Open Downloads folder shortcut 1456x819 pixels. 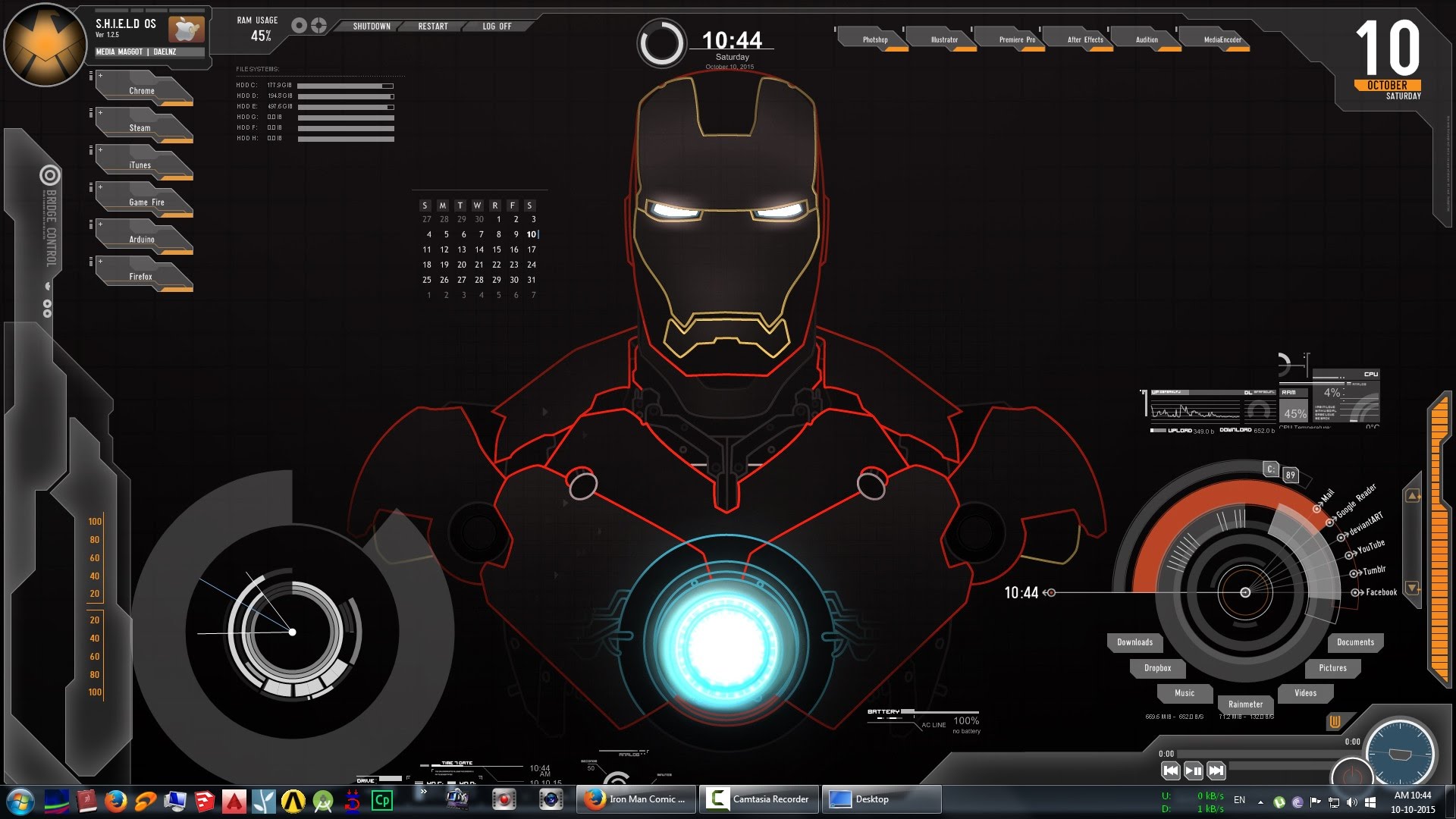(1133, 641)
